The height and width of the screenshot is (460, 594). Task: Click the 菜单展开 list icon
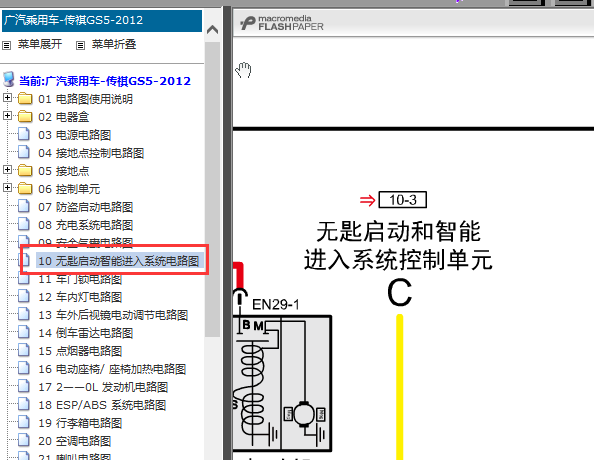coord(6,46)
